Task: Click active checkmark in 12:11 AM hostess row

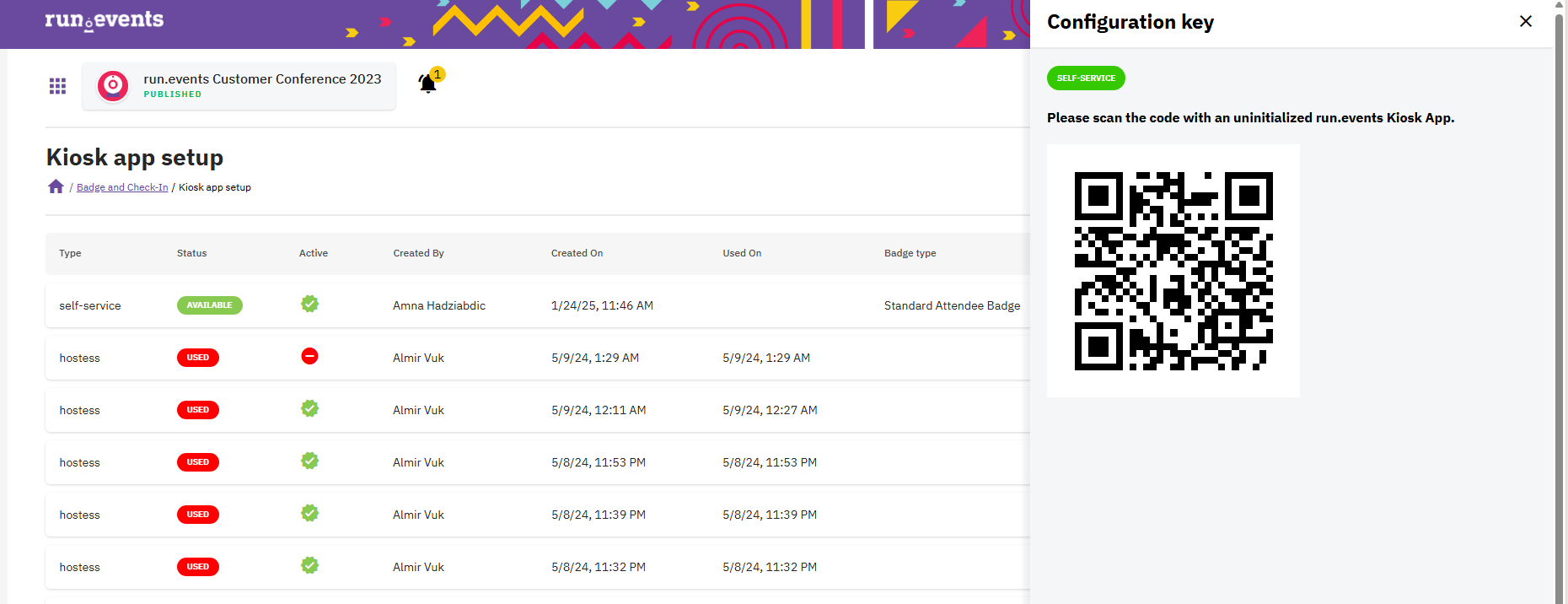Action: tap(310, 408)
